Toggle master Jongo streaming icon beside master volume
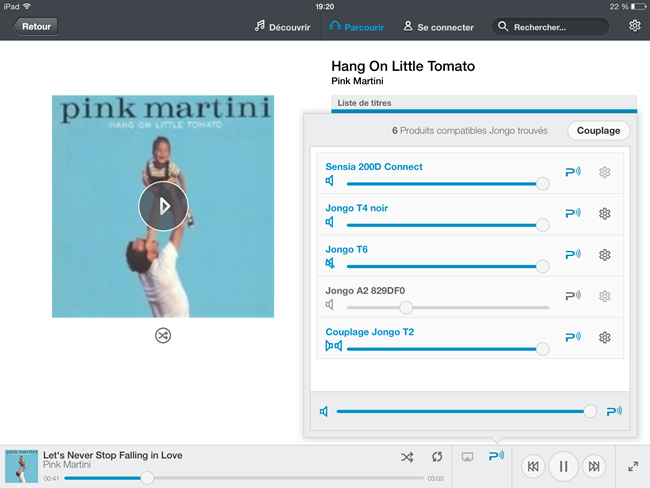This screenshot has width=650, height=488. coord(614,411)
